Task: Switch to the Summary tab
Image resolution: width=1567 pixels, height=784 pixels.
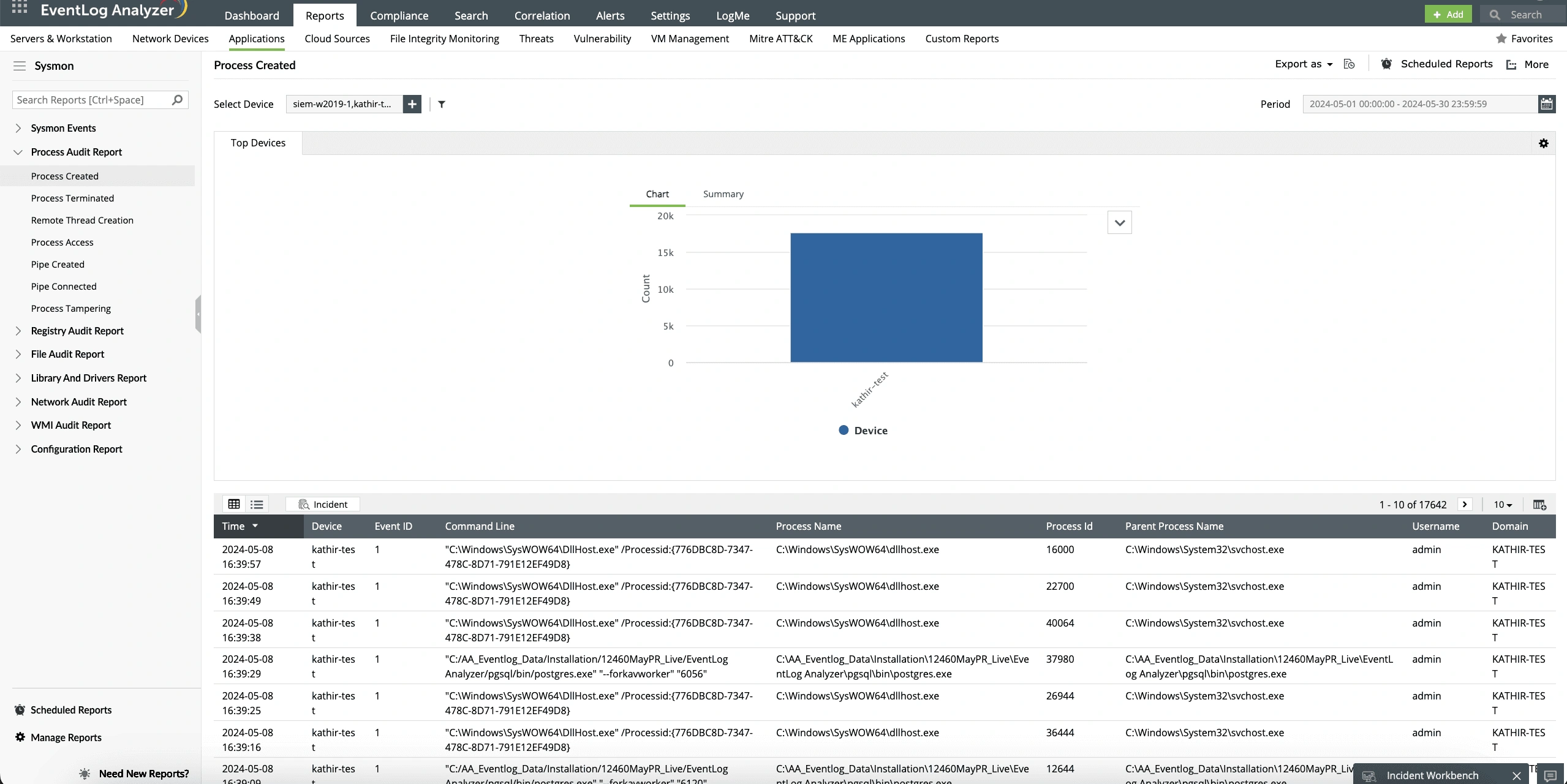Action: pos(723,194)
